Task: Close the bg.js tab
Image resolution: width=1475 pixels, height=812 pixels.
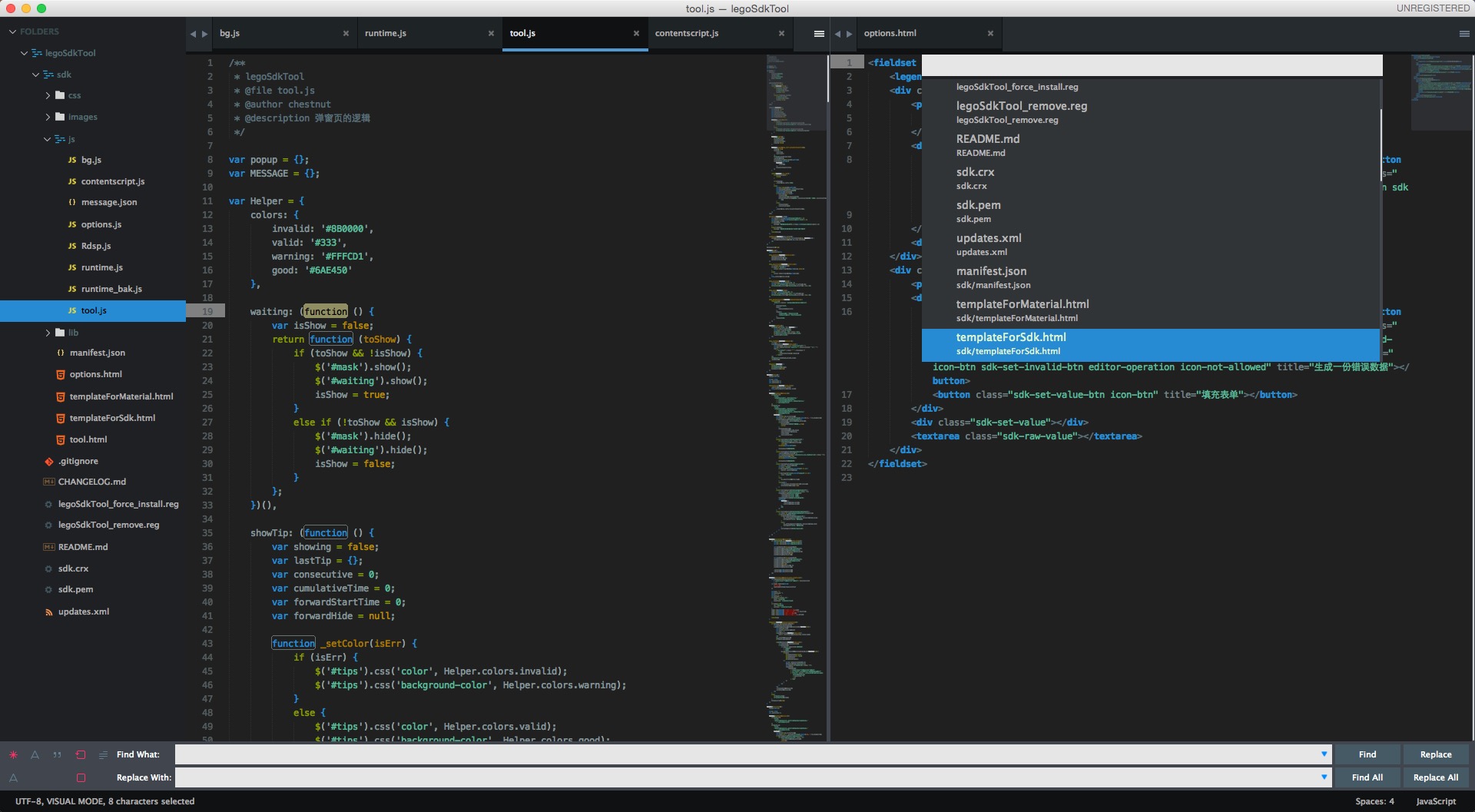Action: pyautogui.click(x=346, y=33)
